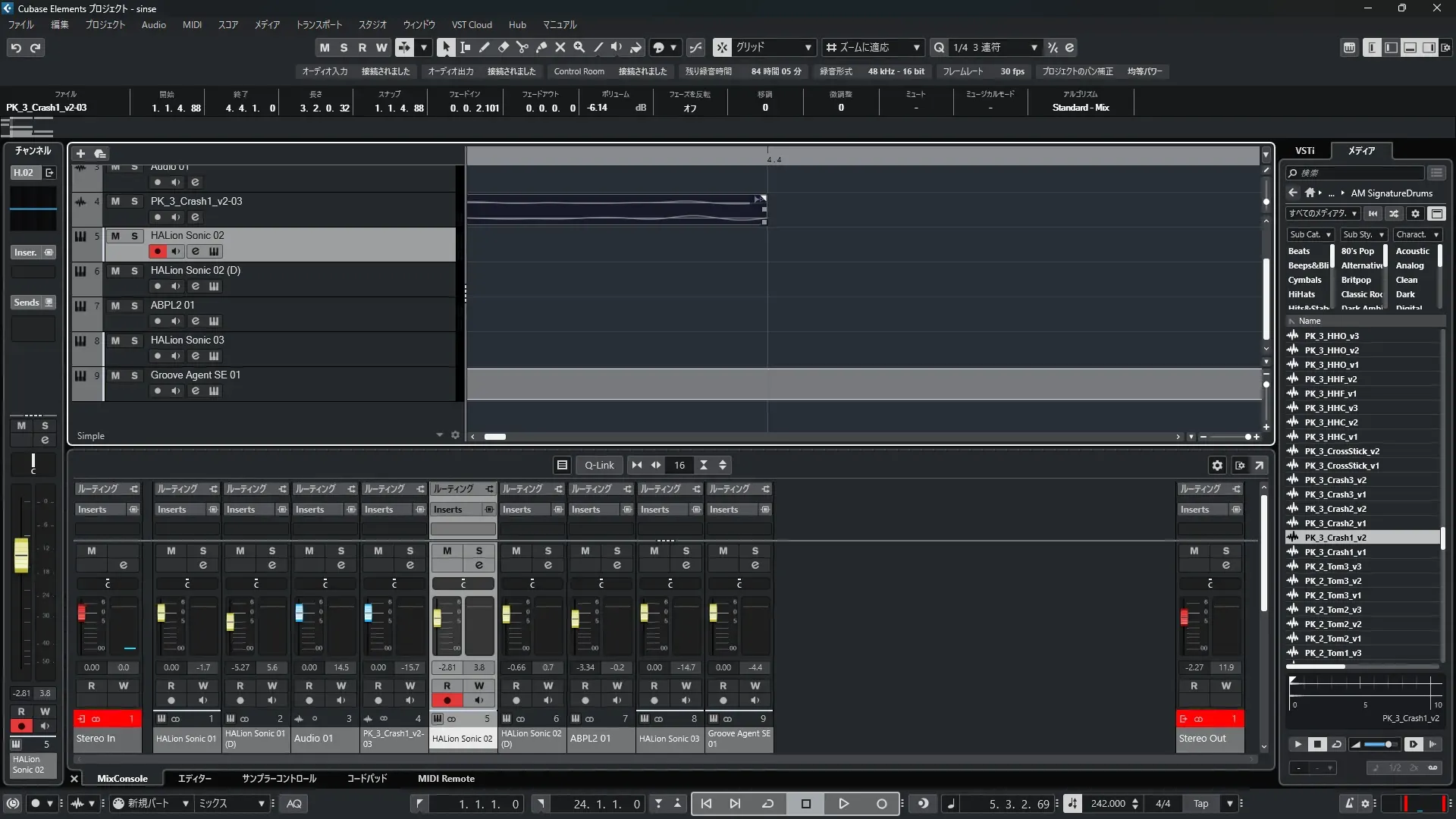Open MixConsole settings gear icon
The image size is (1456, 819).
(x=1217, y=466)
